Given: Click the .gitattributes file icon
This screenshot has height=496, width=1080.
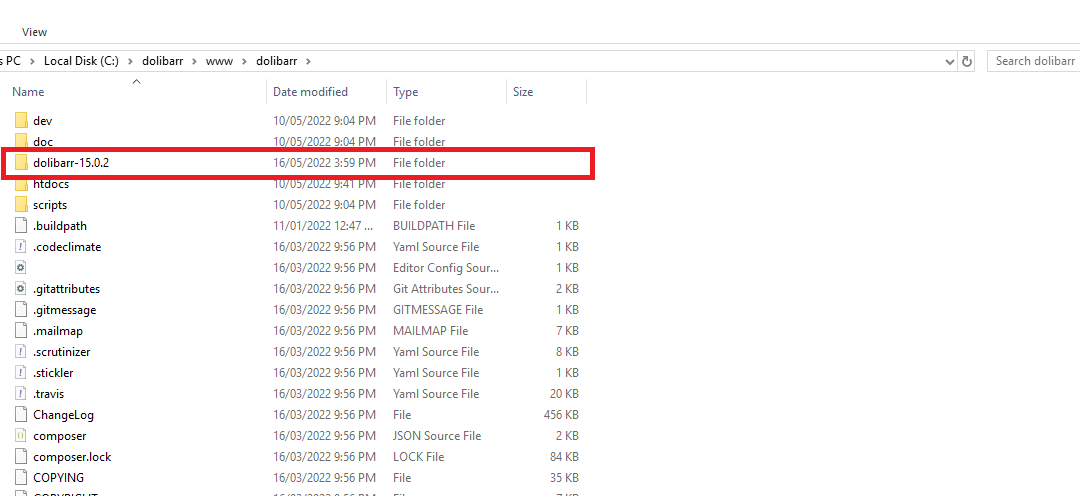Looking at the screenshot, I should (21, 289).
